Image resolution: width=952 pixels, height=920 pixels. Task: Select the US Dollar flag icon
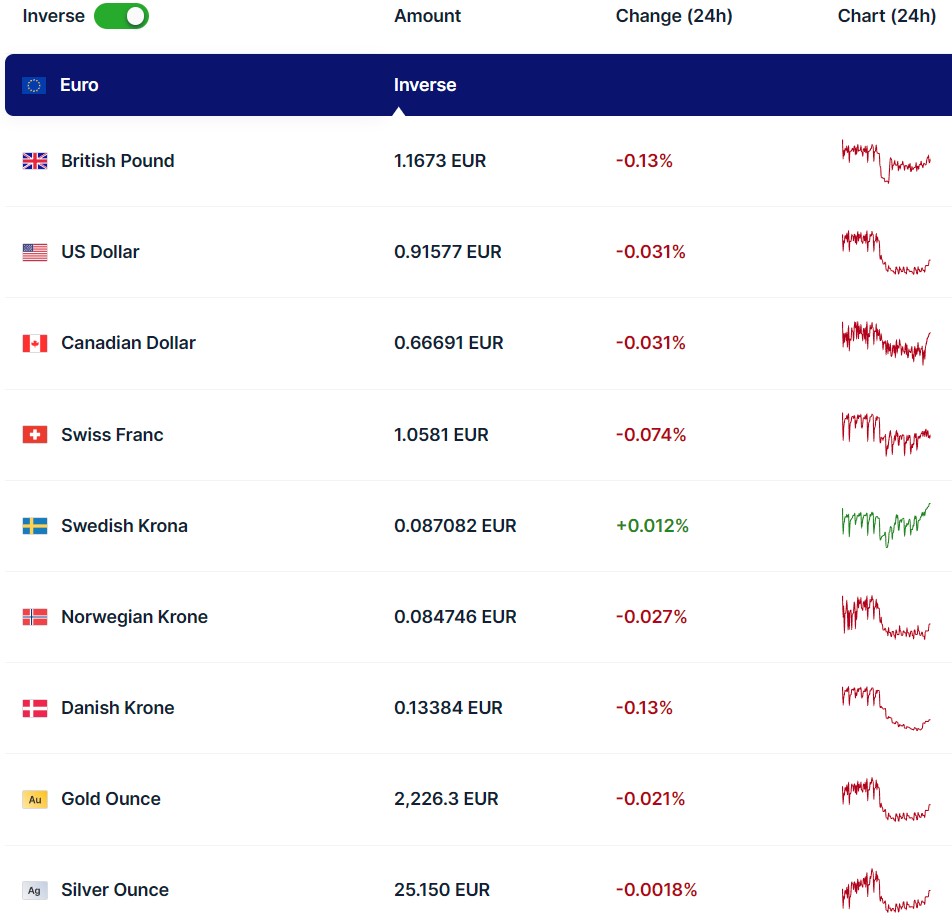(x=35, y=252)
